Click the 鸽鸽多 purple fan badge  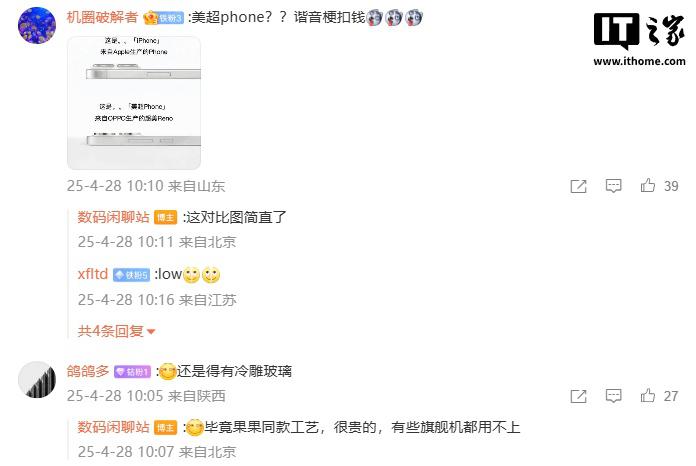(133, 371)
